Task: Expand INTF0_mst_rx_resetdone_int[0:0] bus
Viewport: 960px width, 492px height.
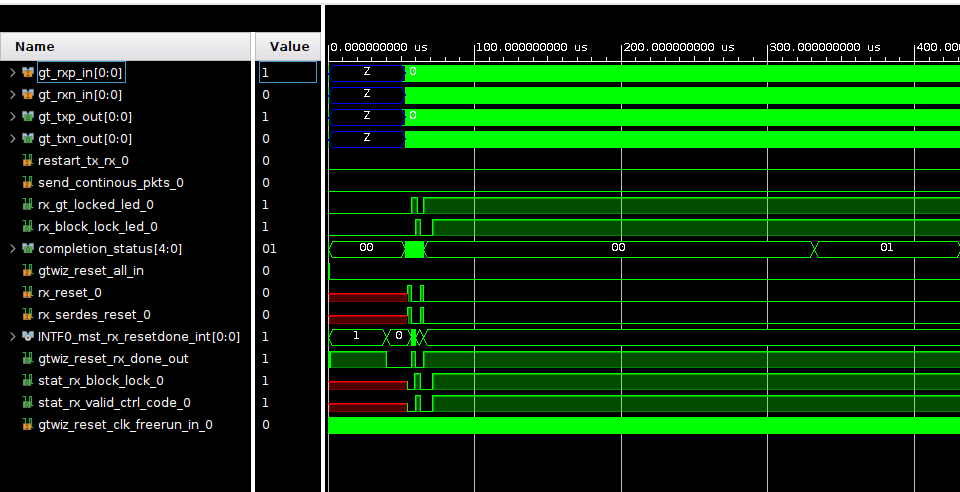Action: tap(13, 337)
